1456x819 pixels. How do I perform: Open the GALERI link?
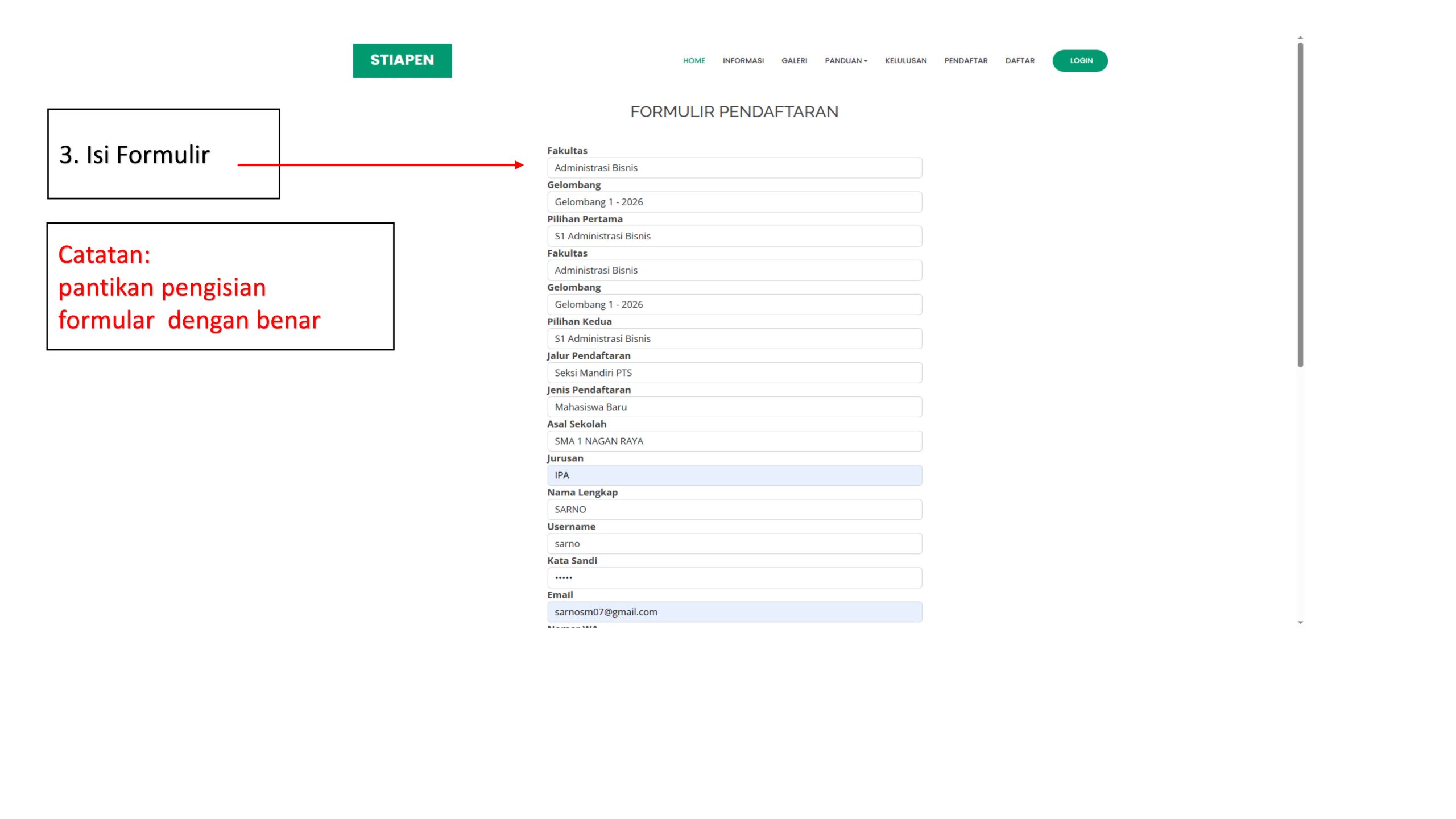pyautogui.click(x=794, y=61)
